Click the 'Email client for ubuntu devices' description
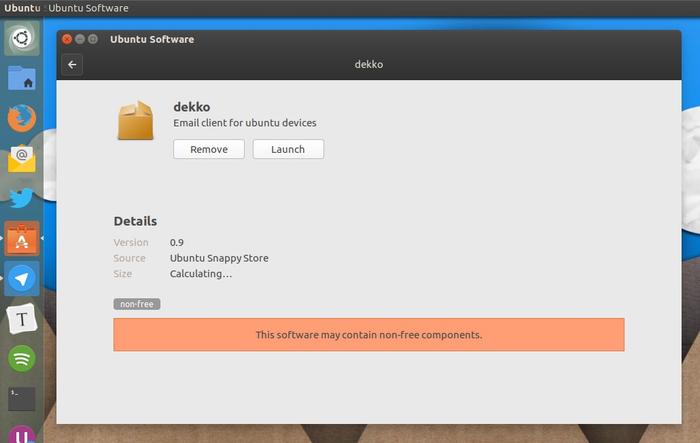700x443 pixels. click(x=245, y=123)
